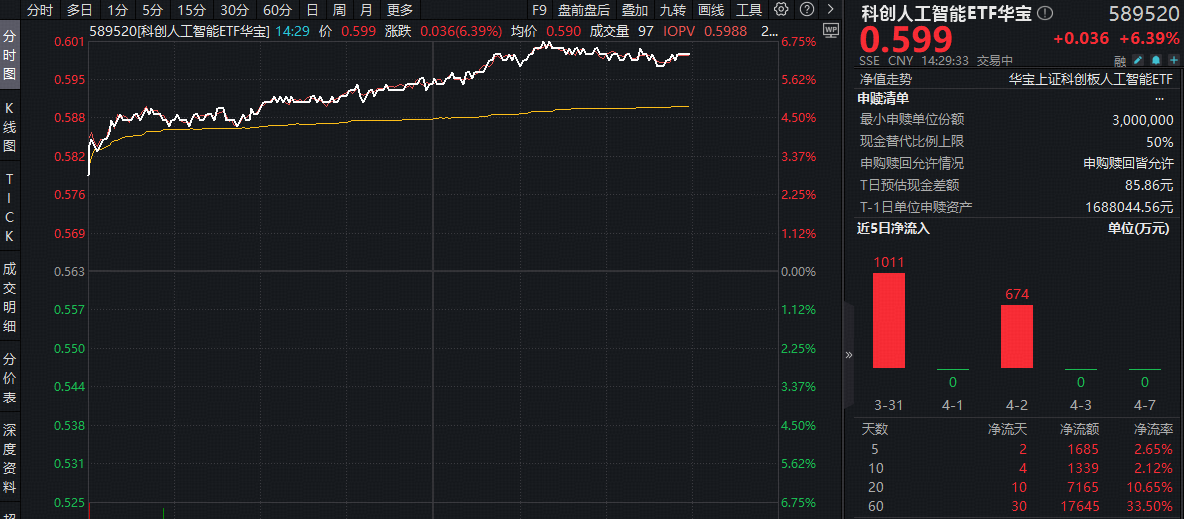Select the 5分 timeframe tab

click(152, 10)
